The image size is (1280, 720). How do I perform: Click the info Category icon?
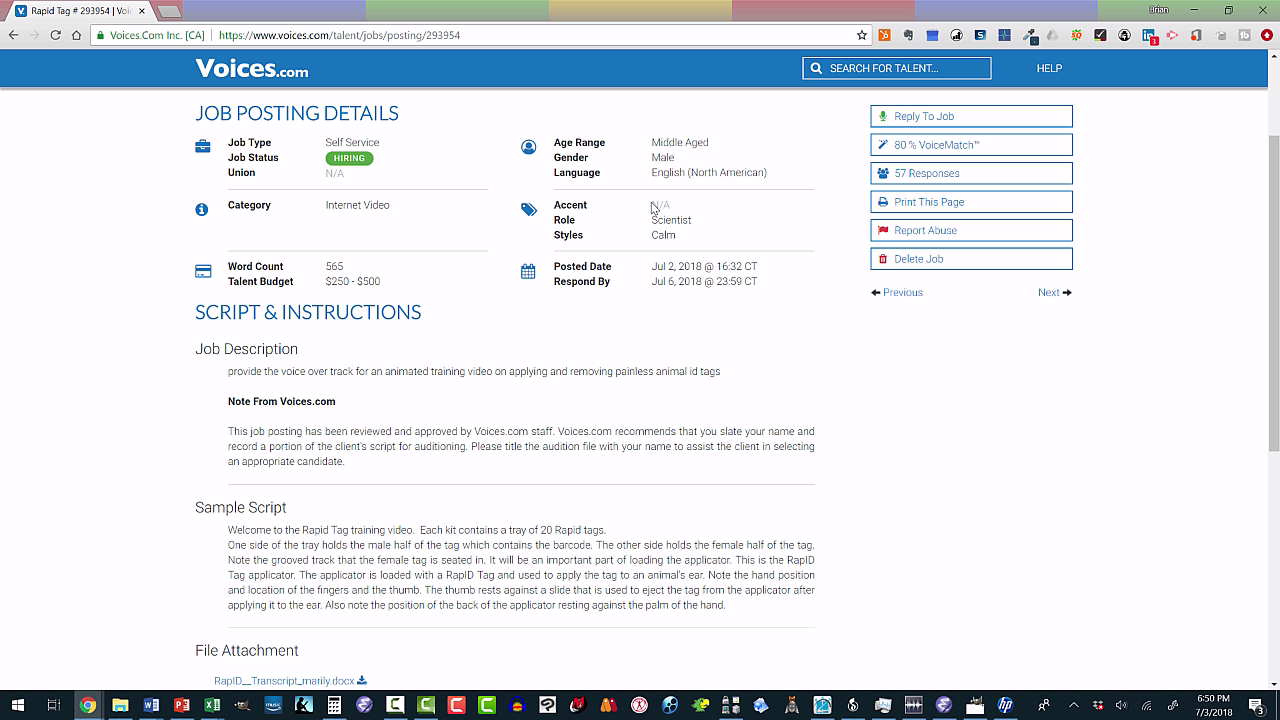click(202, 209)
